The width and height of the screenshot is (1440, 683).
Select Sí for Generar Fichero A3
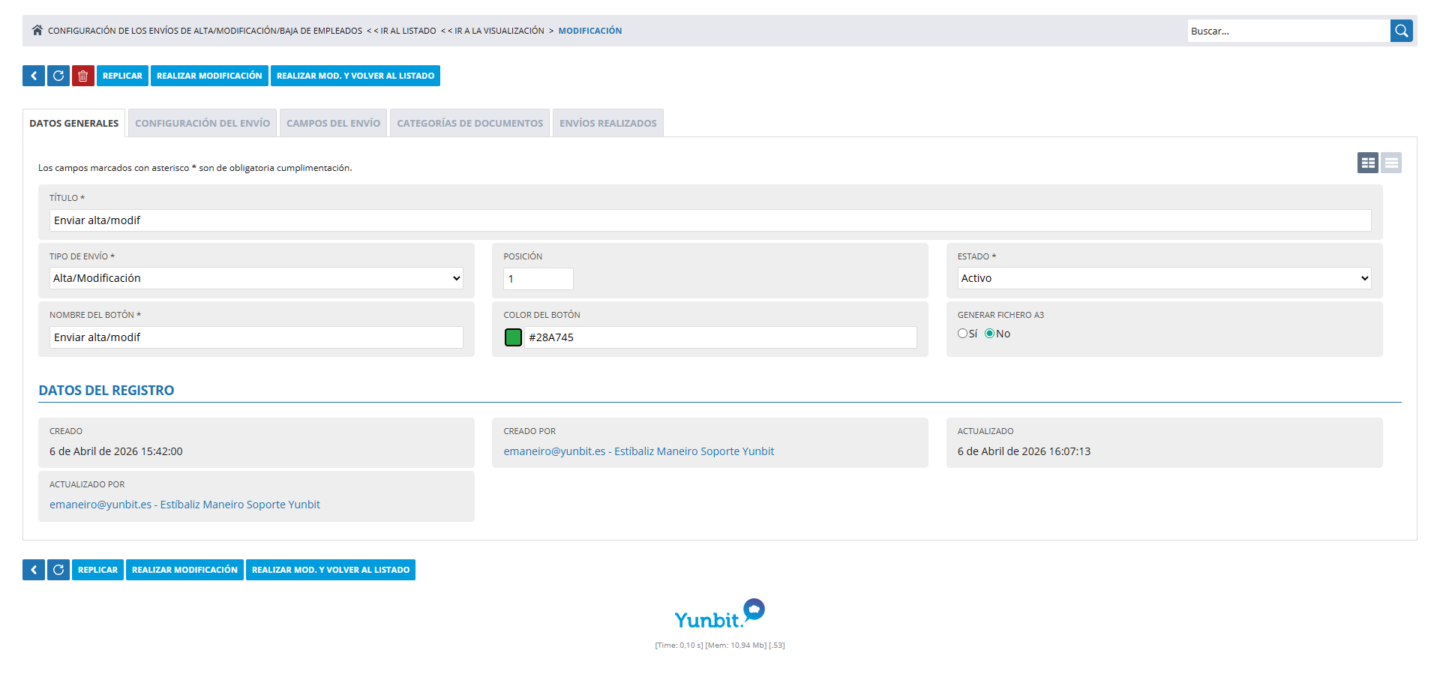pos(962,334)
